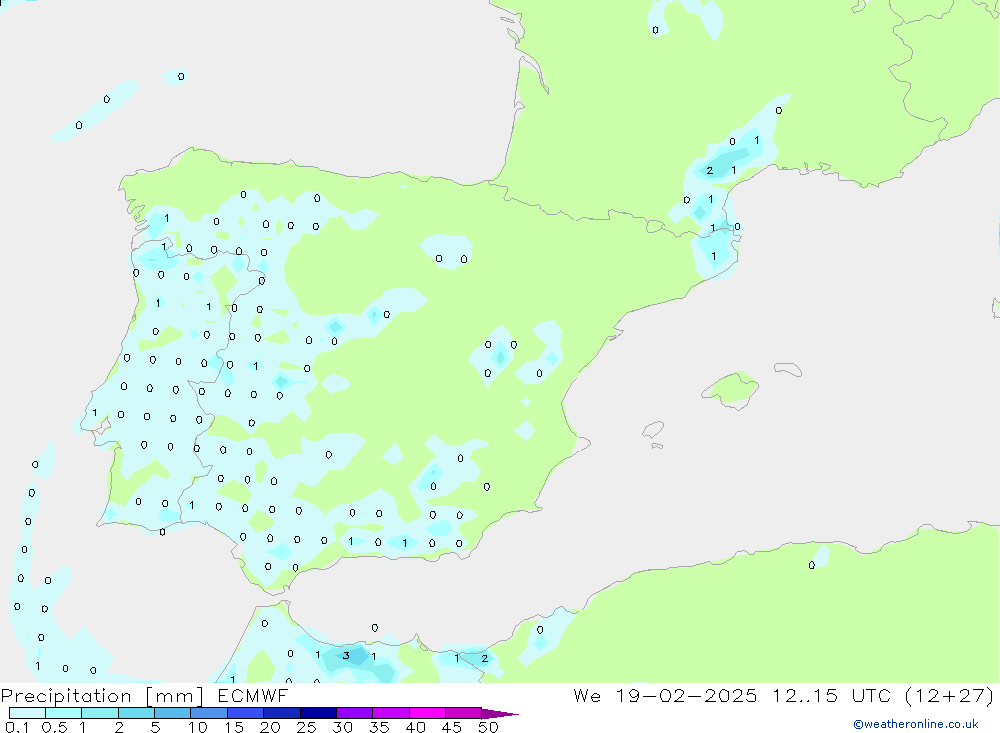This screenshot has width=1000, height=733.
Task: Click the '2' precipitation value in southern France
Action: click(x=709, y=171)
